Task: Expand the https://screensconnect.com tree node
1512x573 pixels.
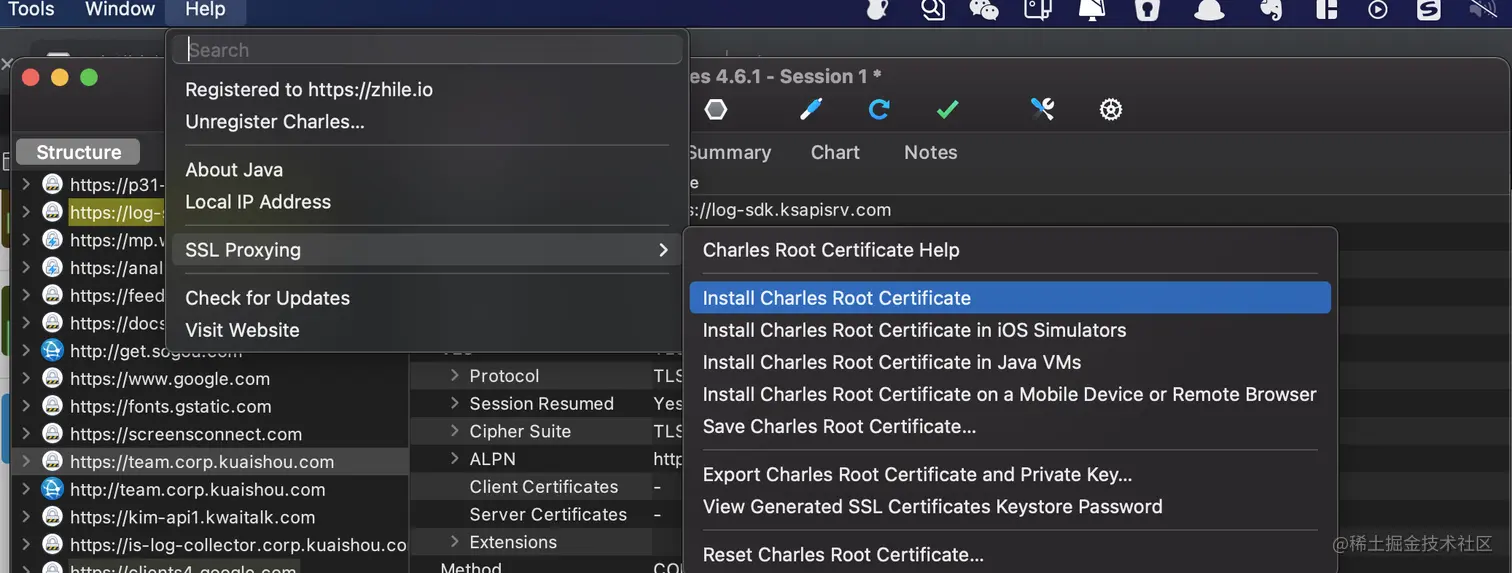Action: (26, 434)
